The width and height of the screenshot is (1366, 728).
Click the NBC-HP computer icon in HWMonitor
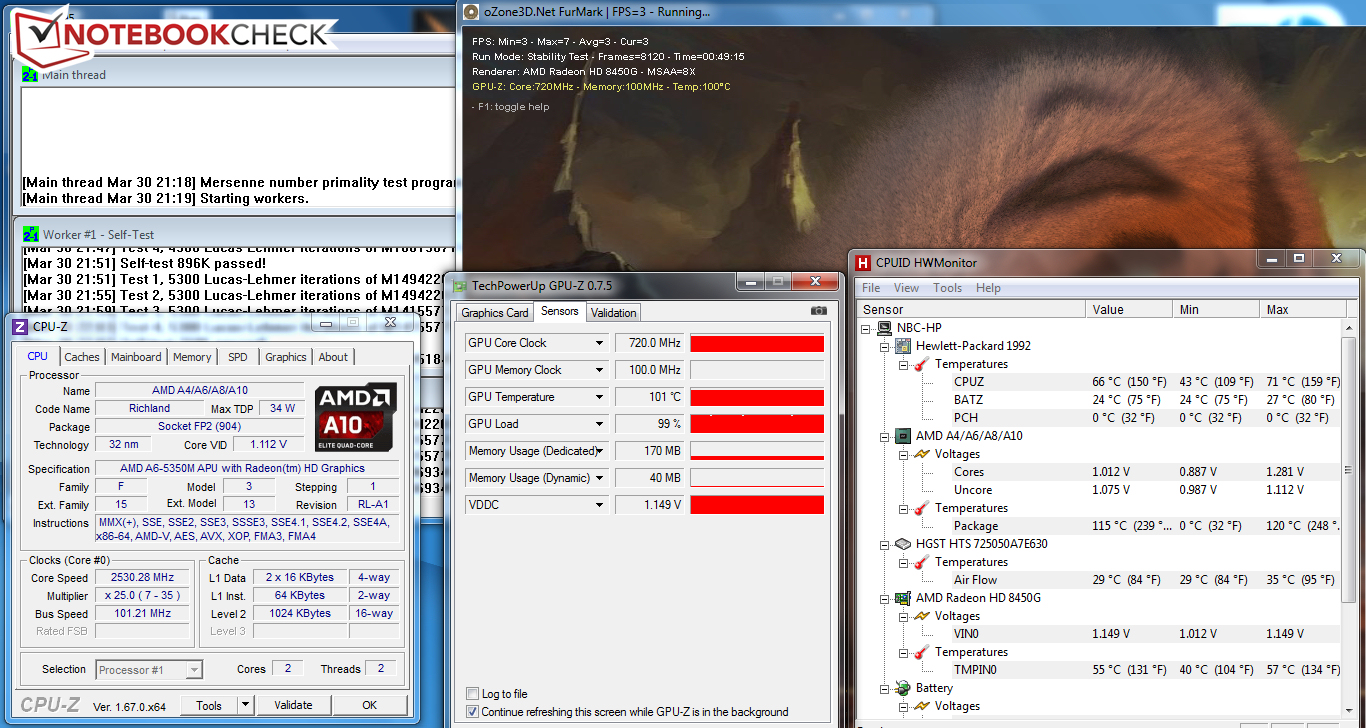(x=885, y=328)
